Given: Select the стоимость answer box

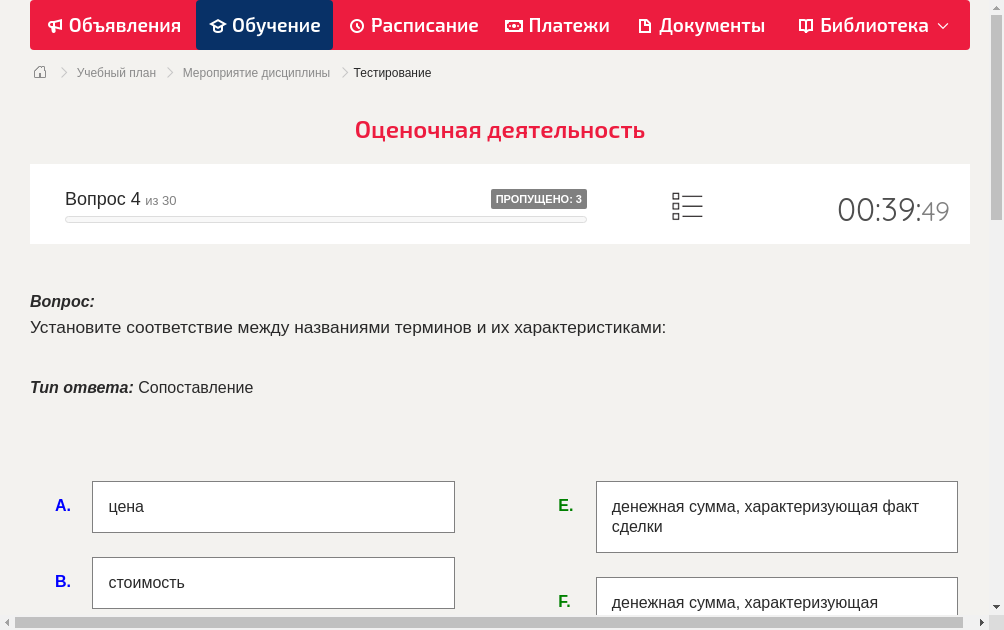Looking at the screenshot, I should pyautogui.click(x=273, y=582).
